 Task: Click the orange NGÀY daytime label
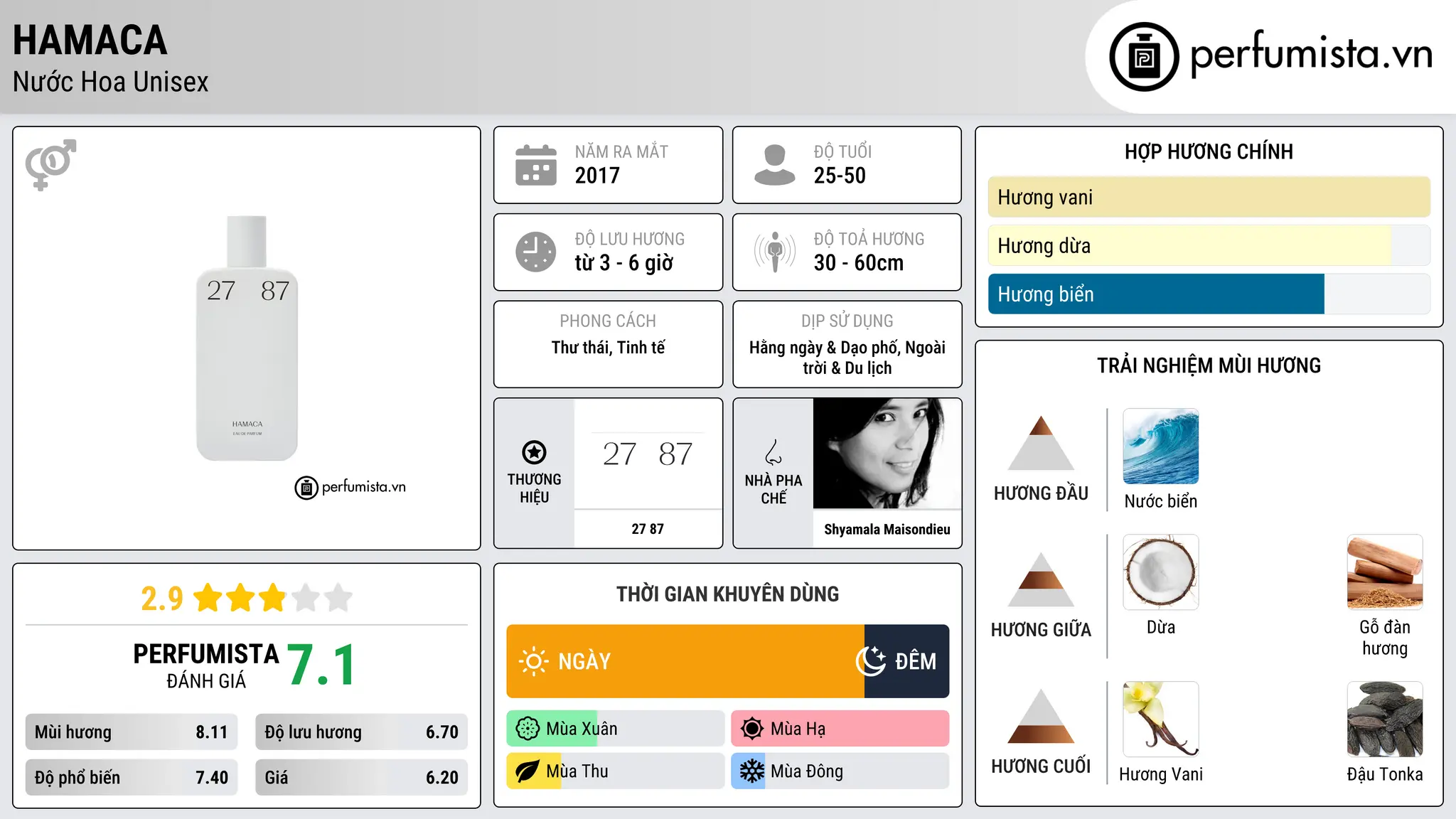(584, 661)
